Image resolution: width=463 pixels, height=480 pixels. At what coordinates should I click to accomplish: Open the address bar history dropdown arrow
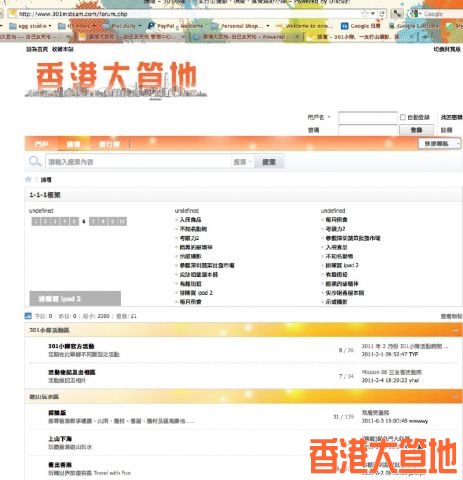click(x=373, y=14)
